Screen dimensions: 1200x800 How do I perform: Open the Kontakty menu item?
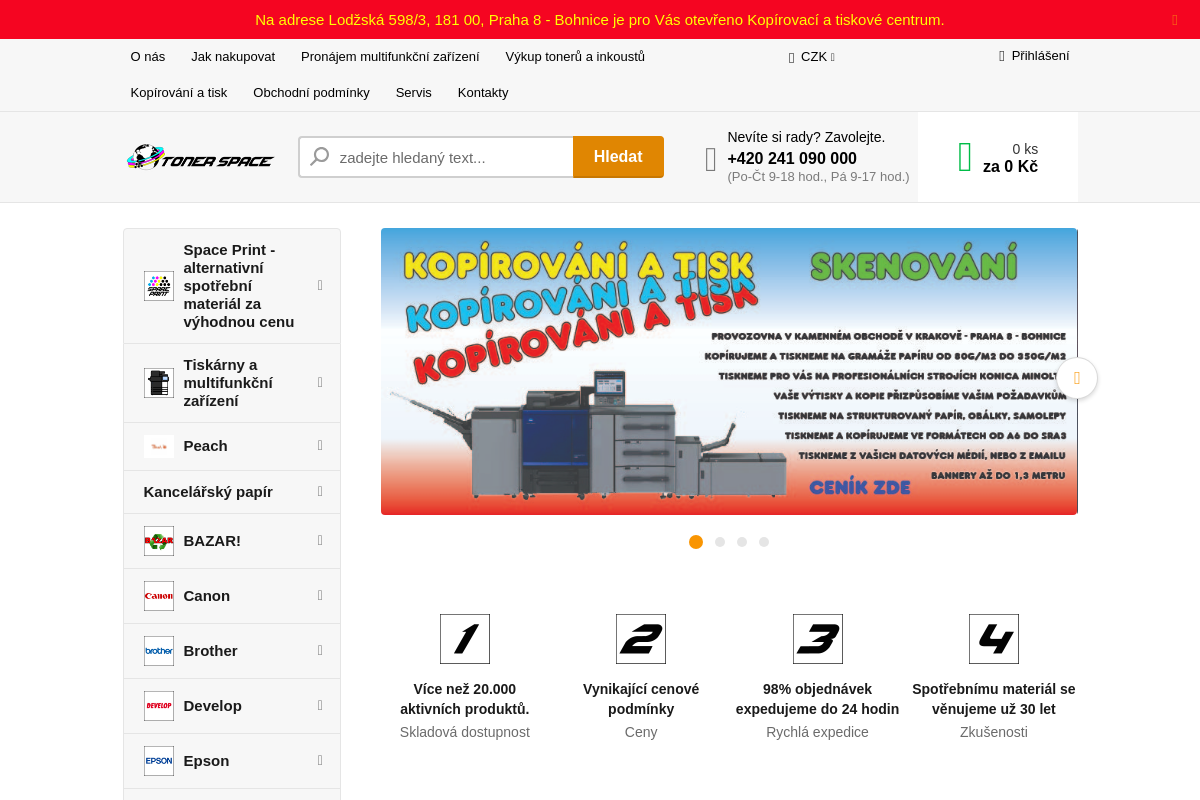click(483, 93)
